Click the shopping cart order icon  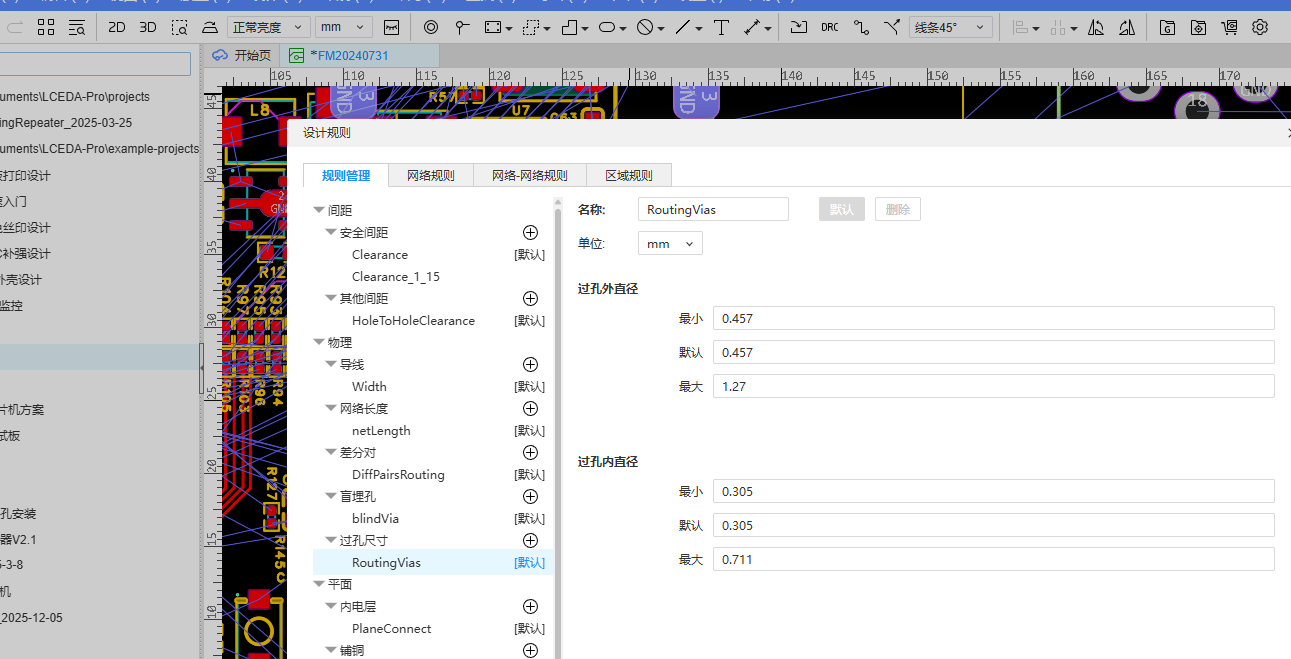[1229, 27]
